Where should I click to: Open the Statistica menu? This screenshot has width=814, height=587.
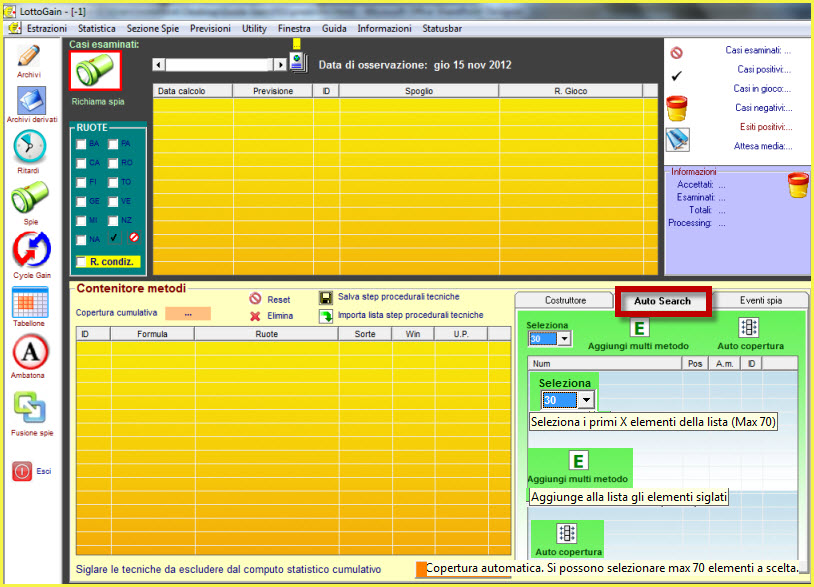97,29
